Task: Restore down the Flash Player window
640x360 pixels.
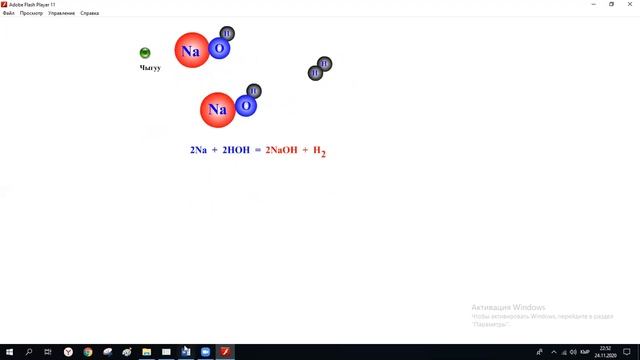Action: pos(611,4)
